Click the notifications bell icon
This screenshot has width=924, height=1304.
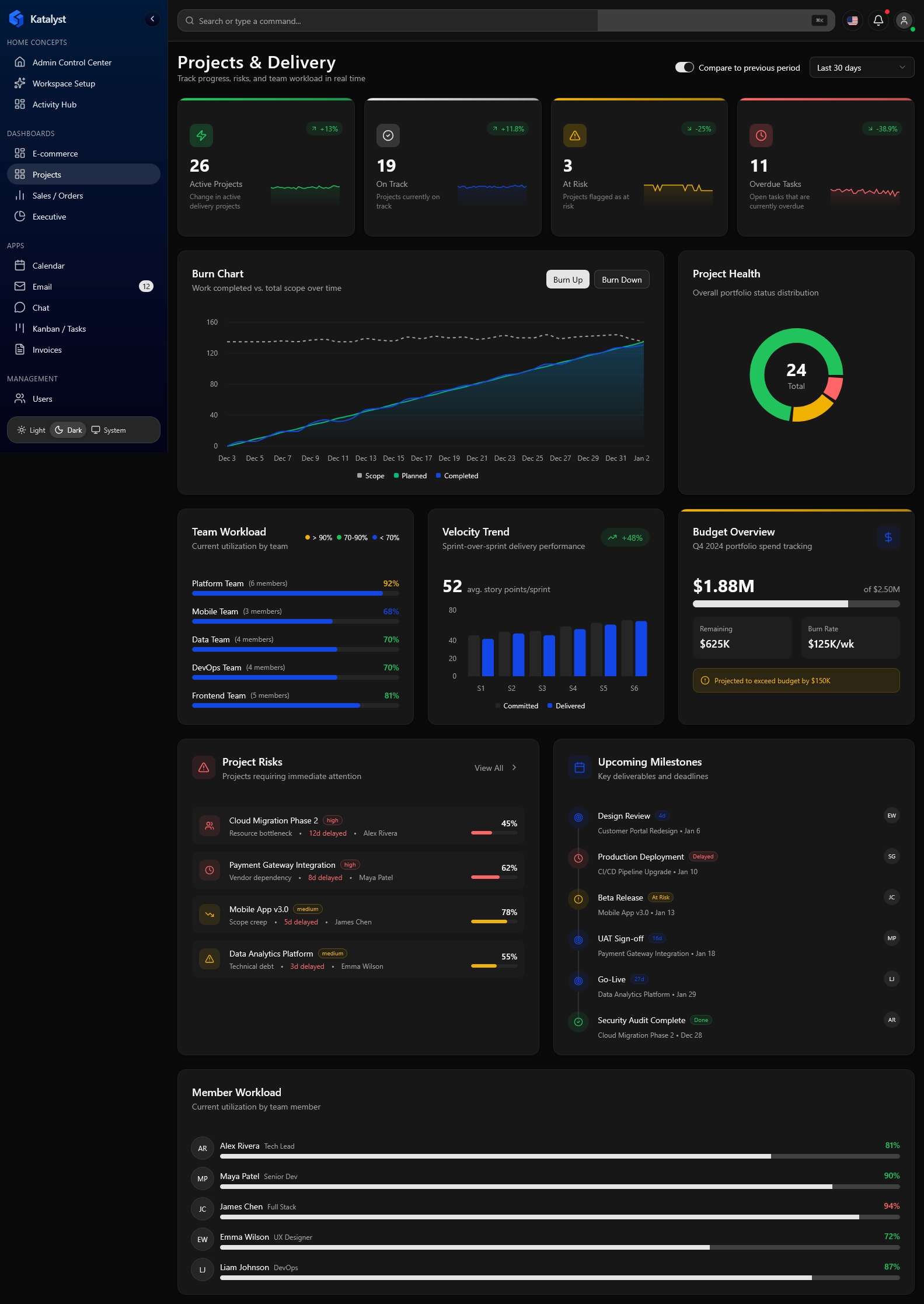pyautogui.click(x=878, y=21)
